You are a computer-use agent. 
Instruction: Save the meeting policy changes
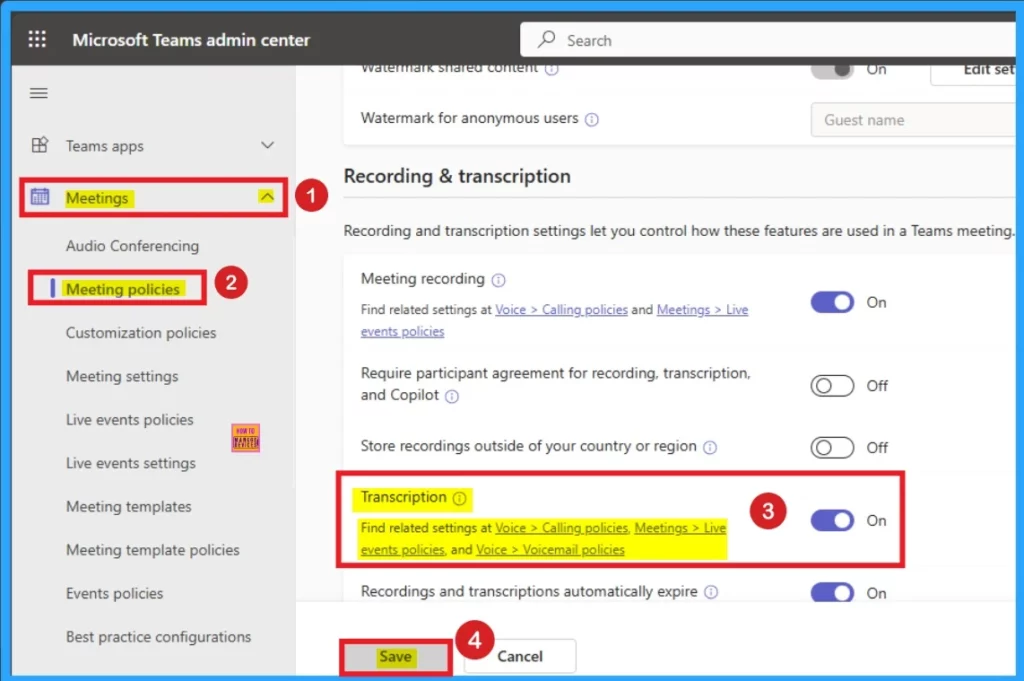[395, 657]
